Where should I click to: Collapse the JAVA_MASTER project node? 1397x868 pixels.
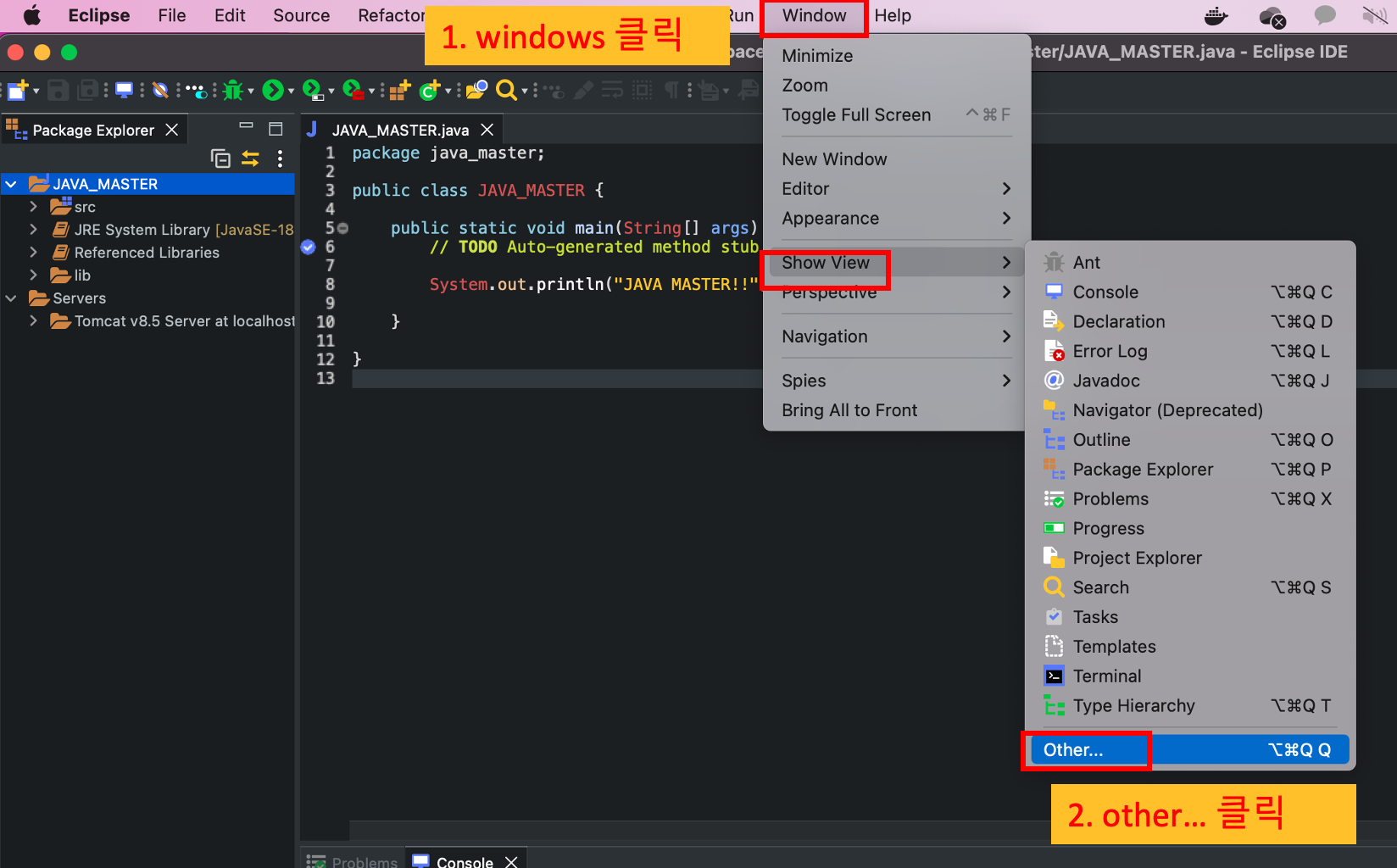[11, 184]
